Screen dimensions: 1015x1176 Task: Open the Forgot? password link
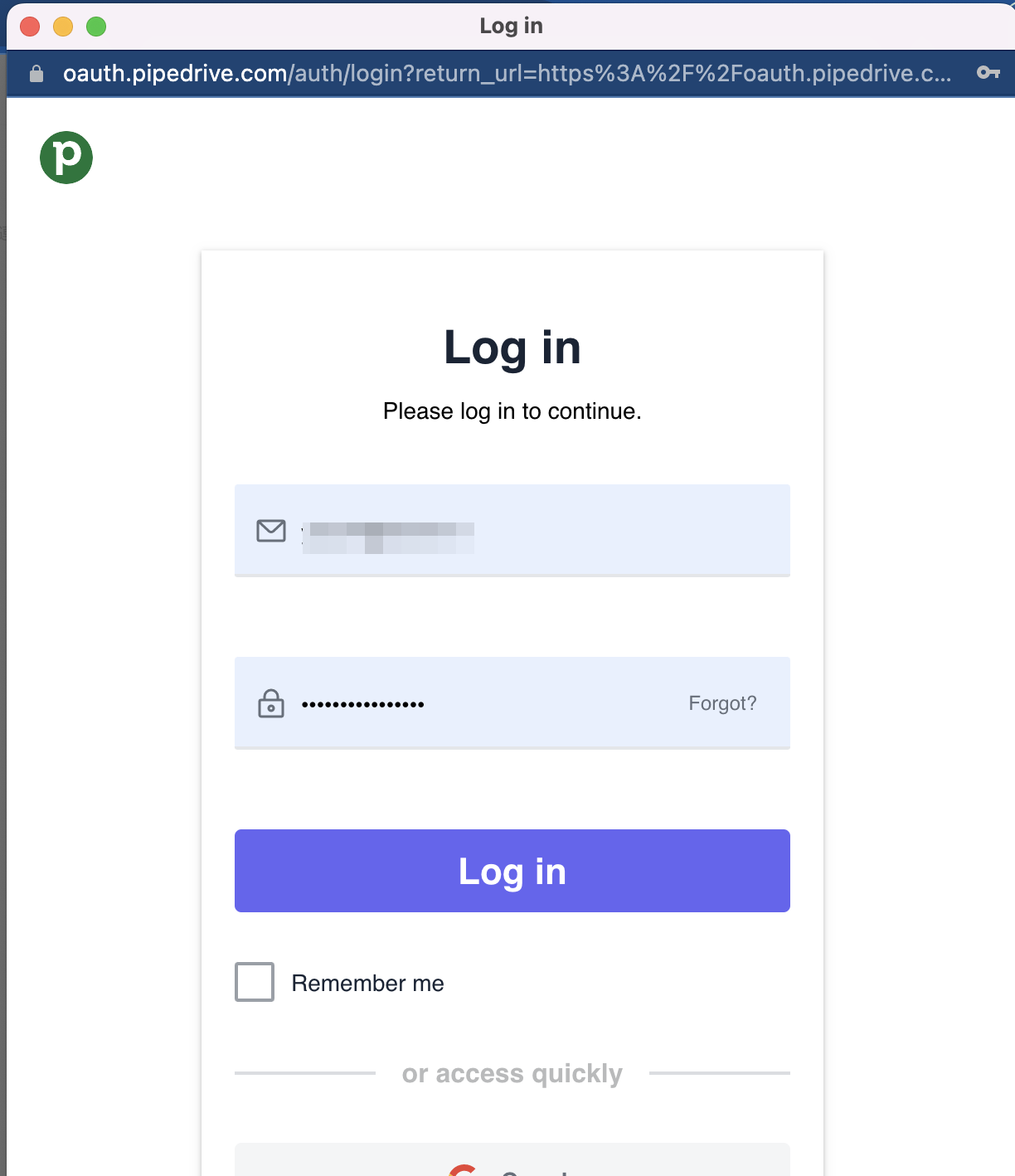click(x=722, y=703)
